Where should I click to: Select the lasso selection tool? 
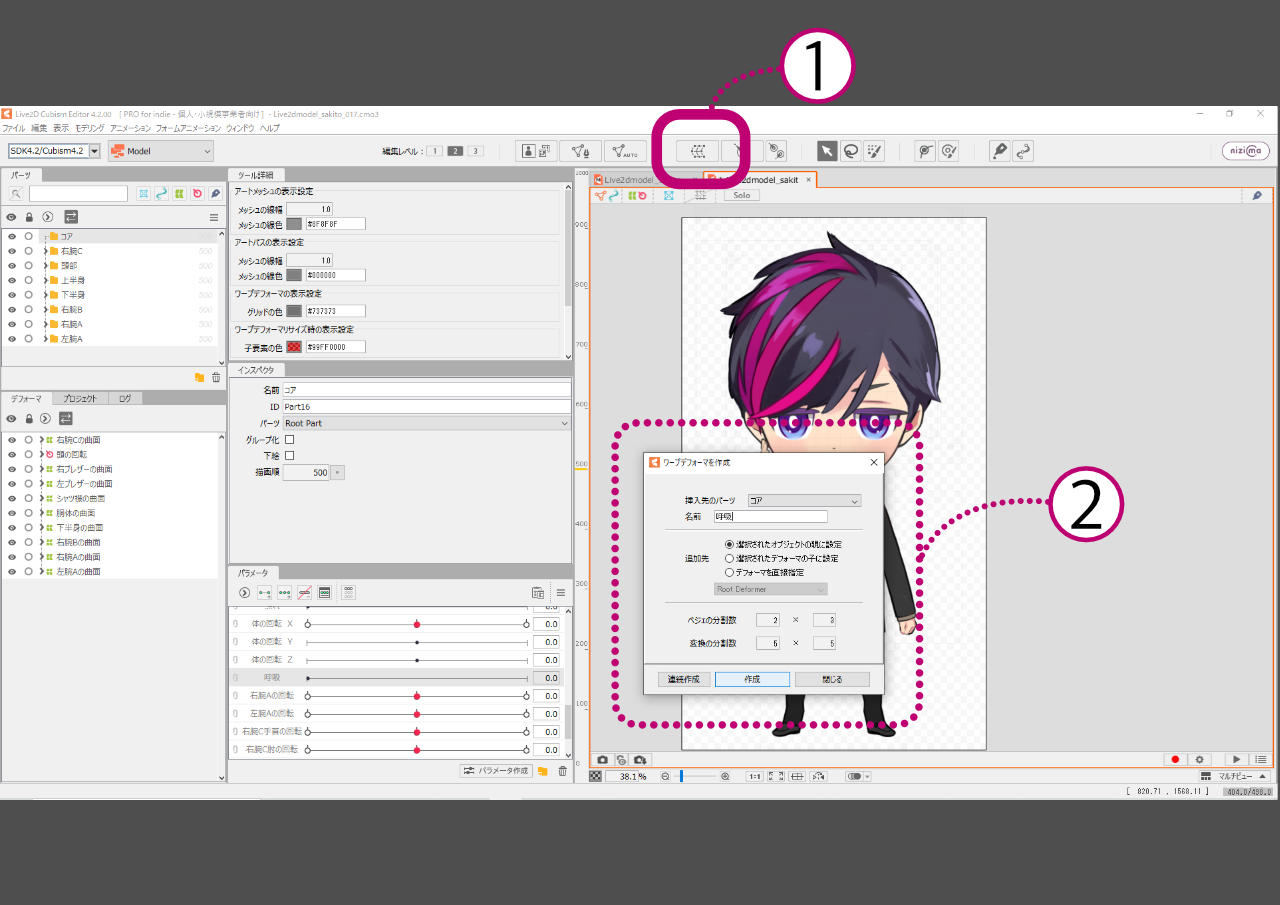pos(851,151)
